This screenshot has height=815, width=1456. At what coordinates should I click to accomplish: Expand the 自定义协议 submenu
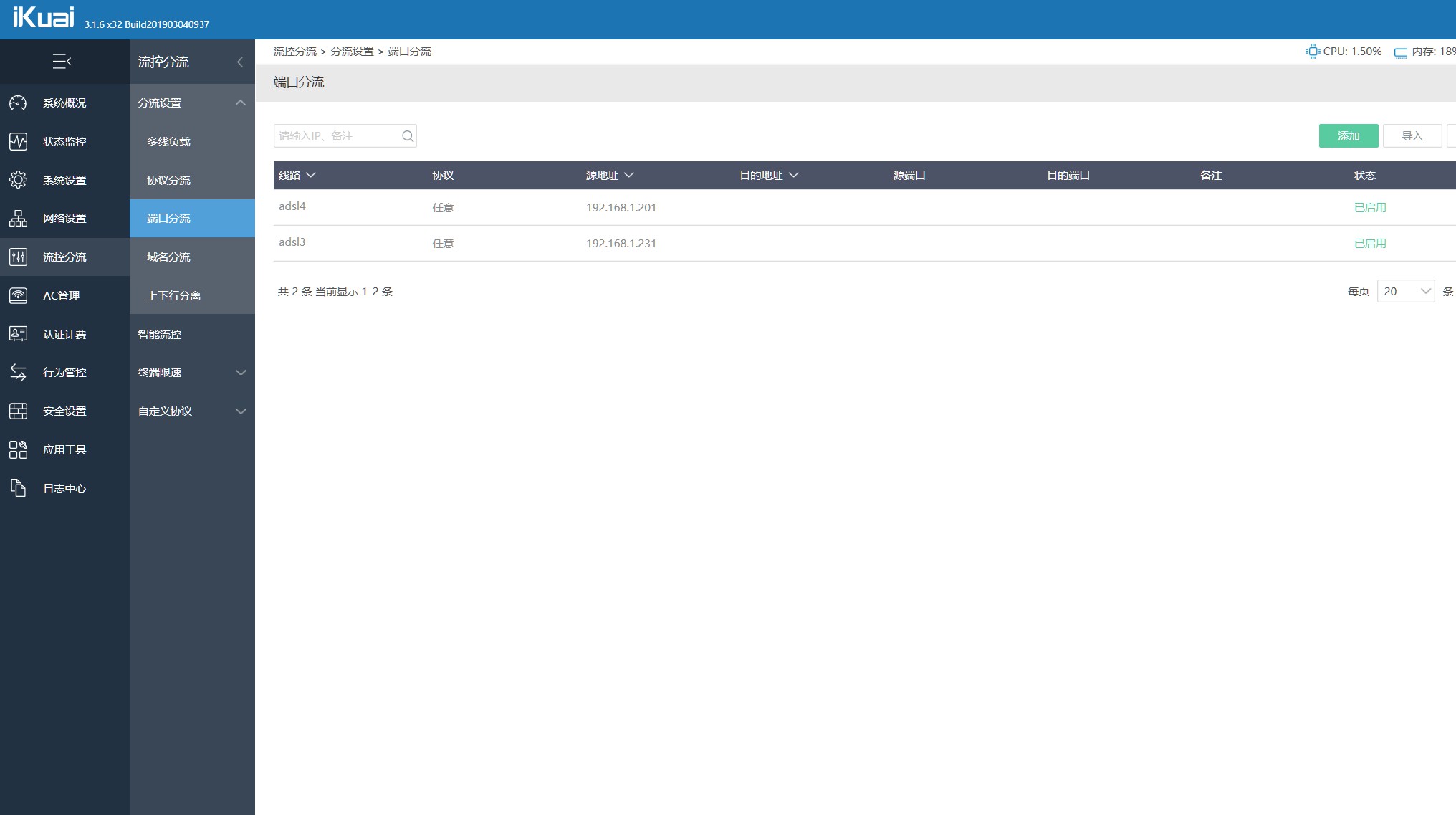tap(240, 411)
